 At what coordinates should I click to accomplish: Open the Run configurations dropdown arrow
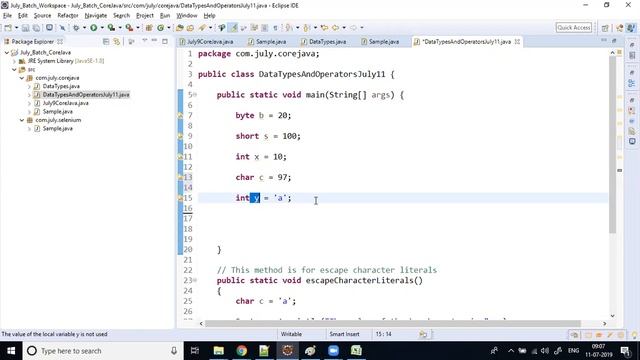coord(102,28)
